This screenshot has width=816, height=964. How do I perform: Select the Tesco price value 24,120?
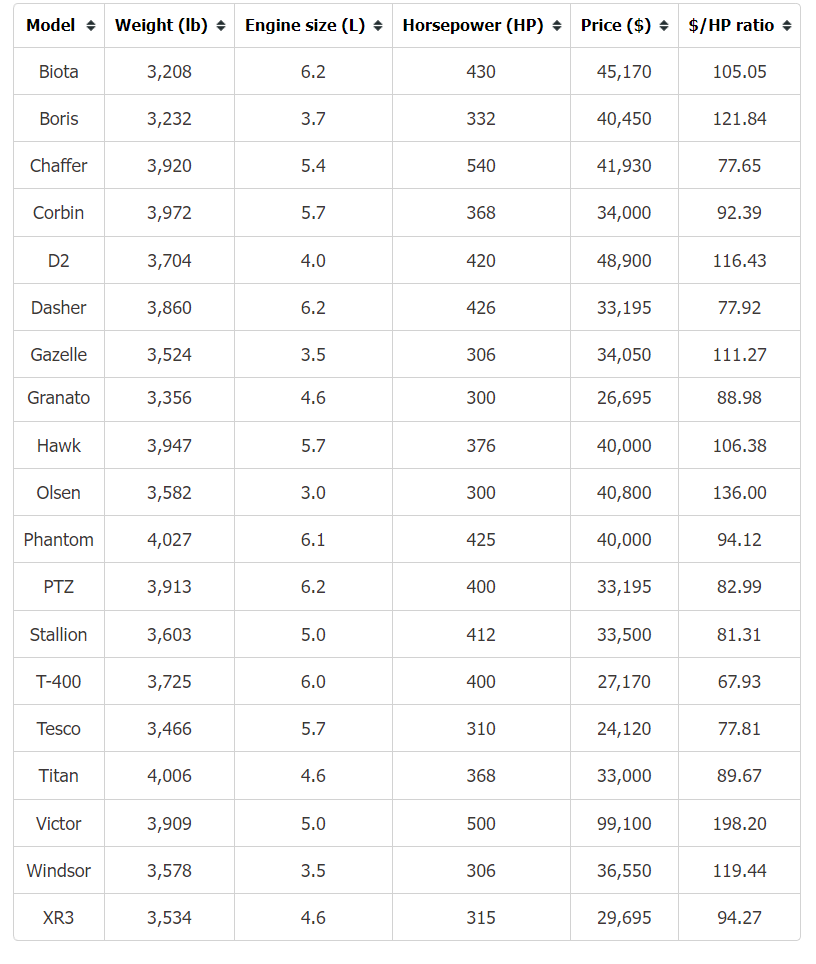624,729
